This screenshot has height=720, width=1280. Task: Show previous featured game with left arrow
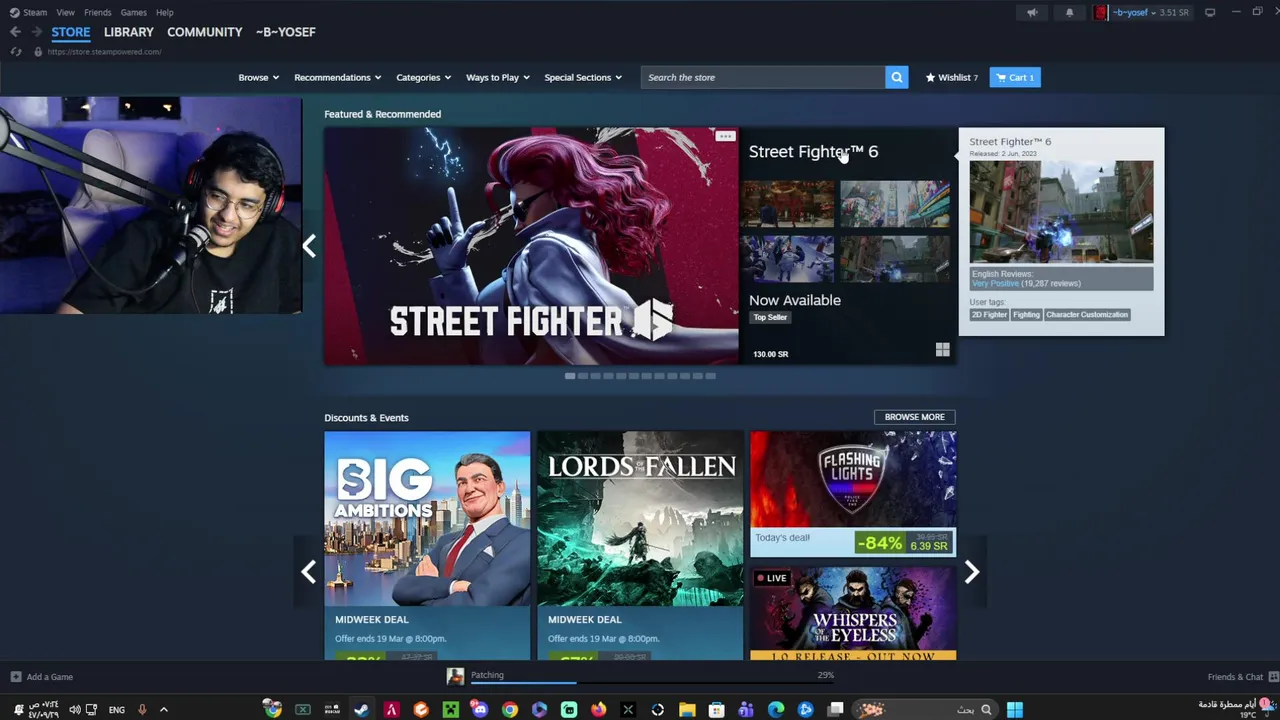(x=309, y=246)
